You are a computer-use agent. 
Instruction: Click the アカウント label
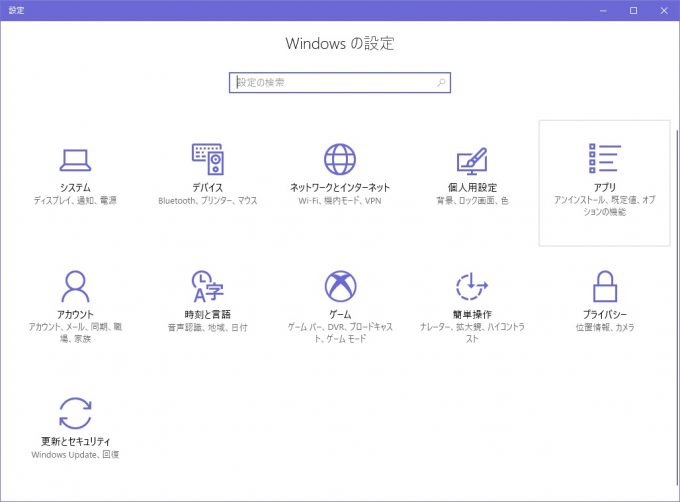click(75, 314)
